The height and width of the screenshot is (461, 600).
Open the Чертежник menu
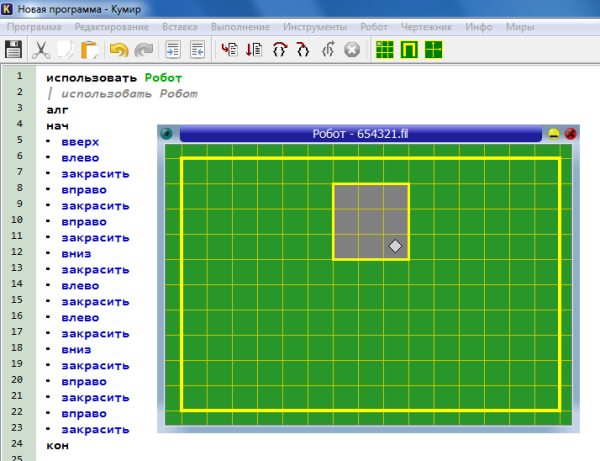point(426,26)
